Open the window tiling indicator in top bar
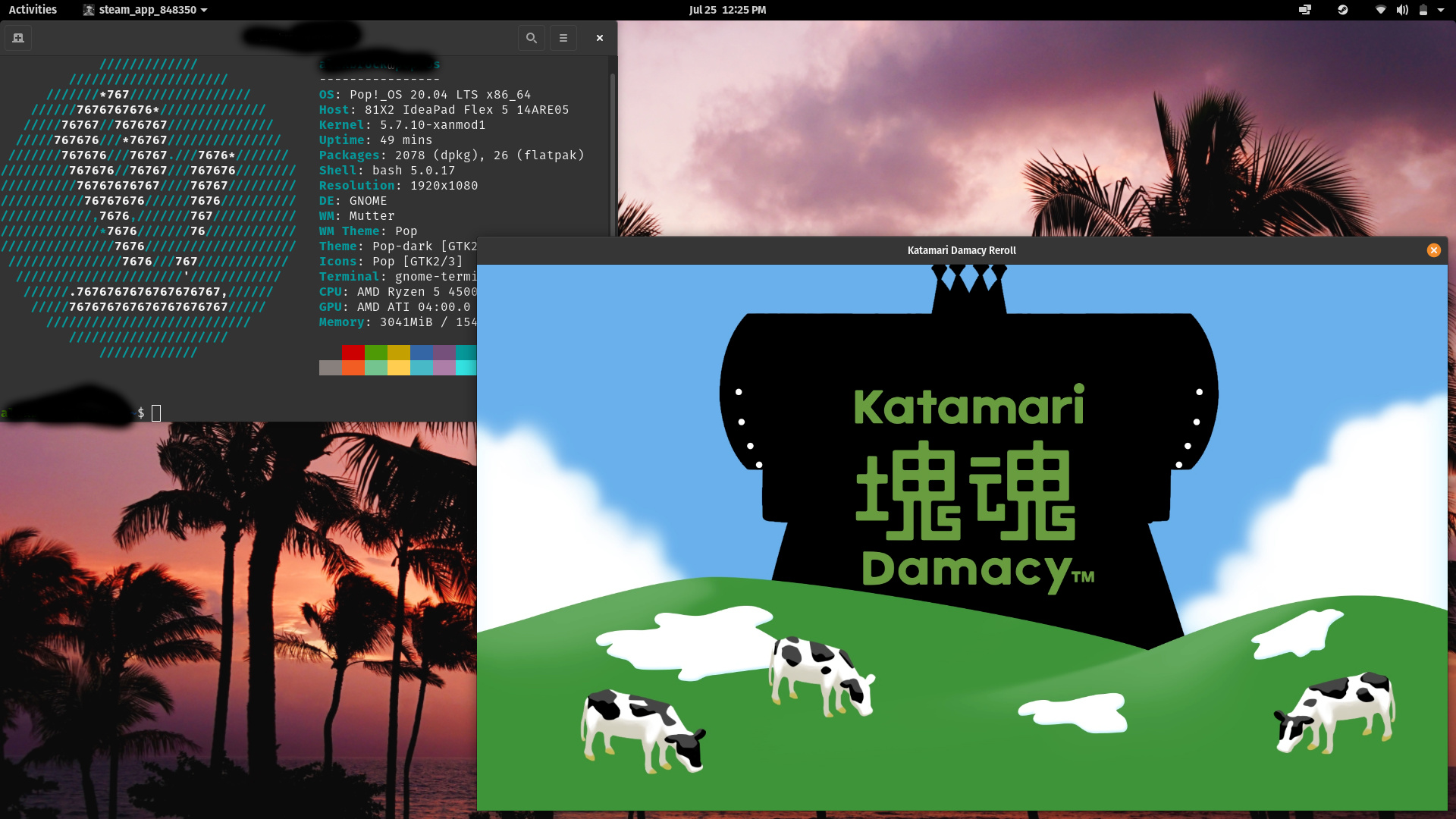The height and width of the screenshot is (819, 1456). pyautogui.click(x=1304, y=10)
